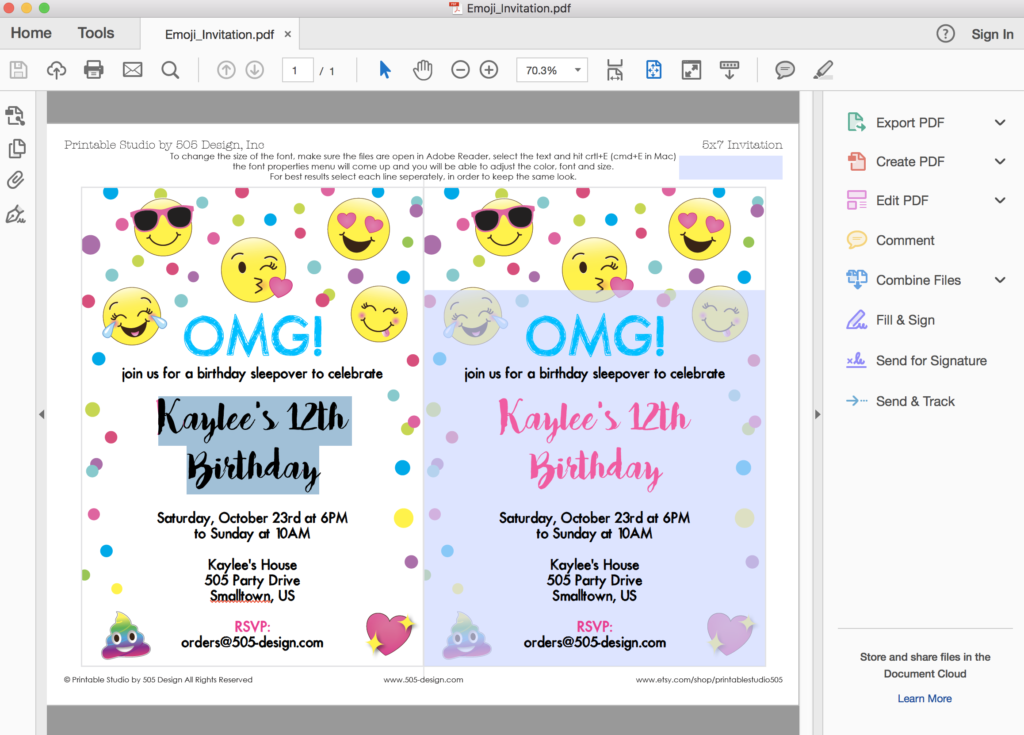1024x735 pixels.
Task: Open the Tools tab
Action: tap(95, 32)
